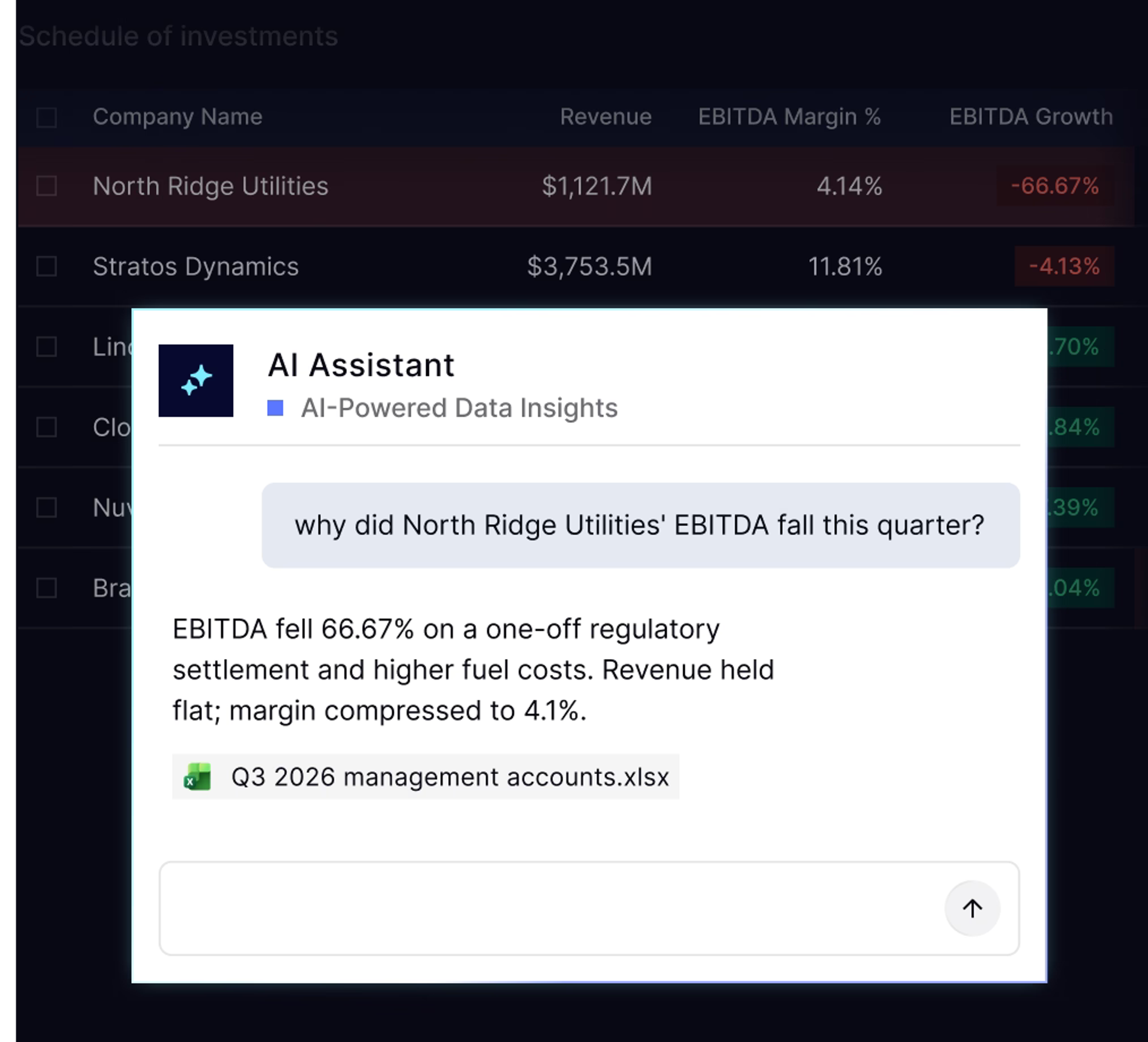The width and height of the screenshot is (1148, 1042).
Task: Click the AI Assistant sparkle icon
Action: pyautogui.click(x=196, y=380)
